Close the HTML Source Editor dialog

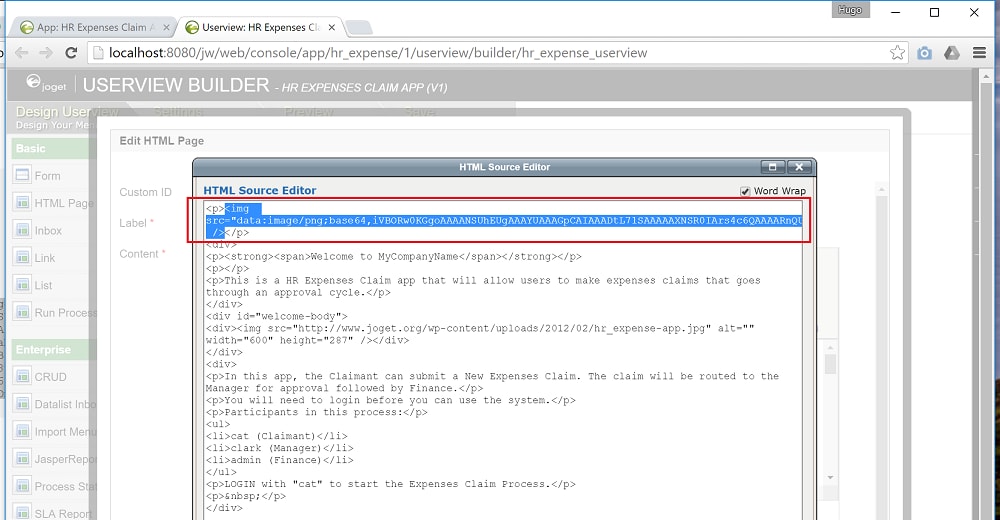pyautogui.click(x=799, y=167)
